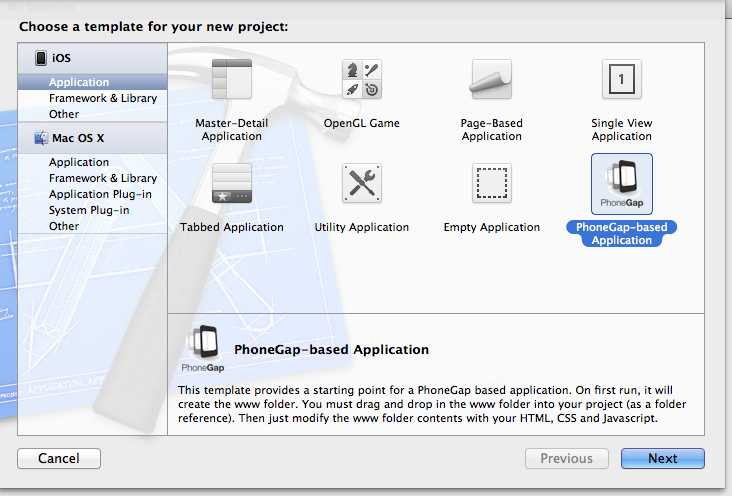Select the Utility Application tools icon
This screenshot has height=496, width=732.
(x=362, y=183)
